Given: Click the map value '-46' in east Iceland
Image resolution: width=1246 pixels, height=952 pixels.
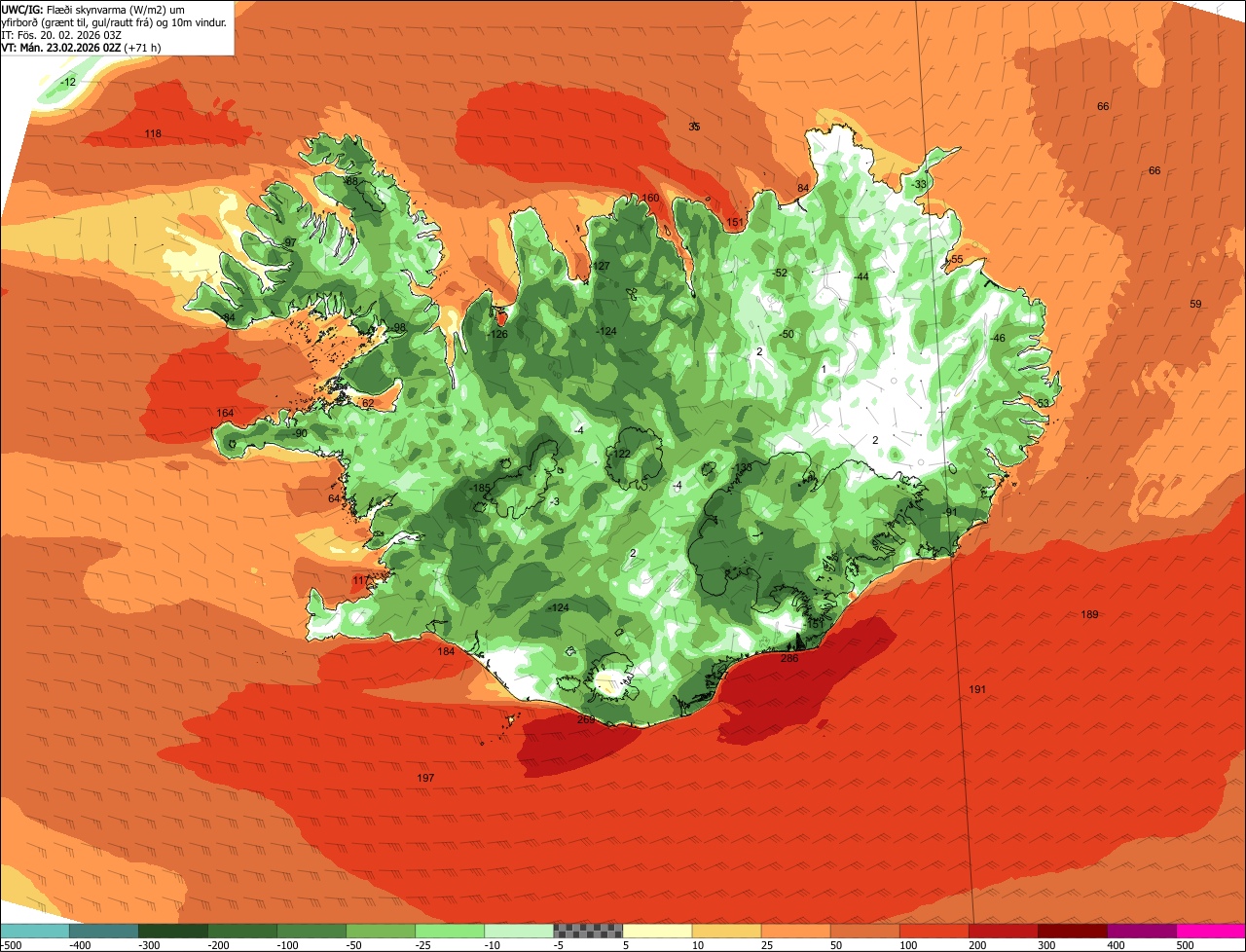Looking at the screenshot, I should click(998, 339).
